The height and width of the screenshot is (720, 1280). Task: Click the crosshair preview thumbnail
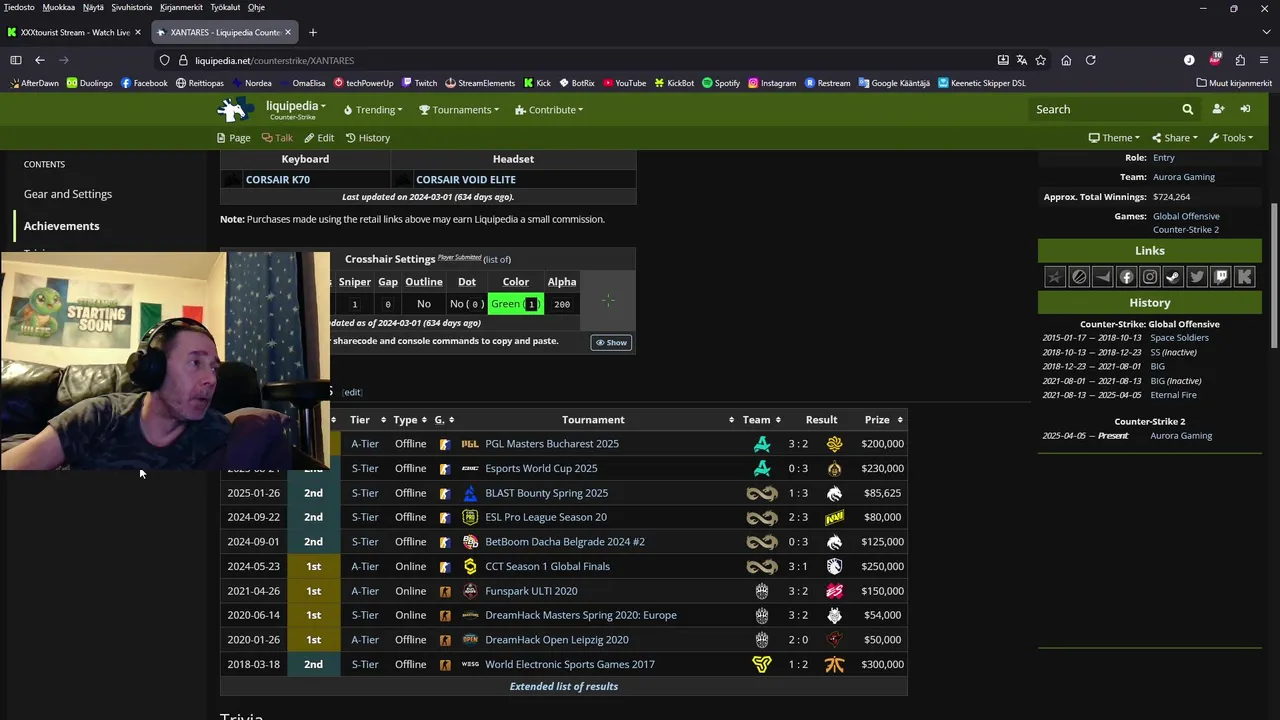point(608,301)
